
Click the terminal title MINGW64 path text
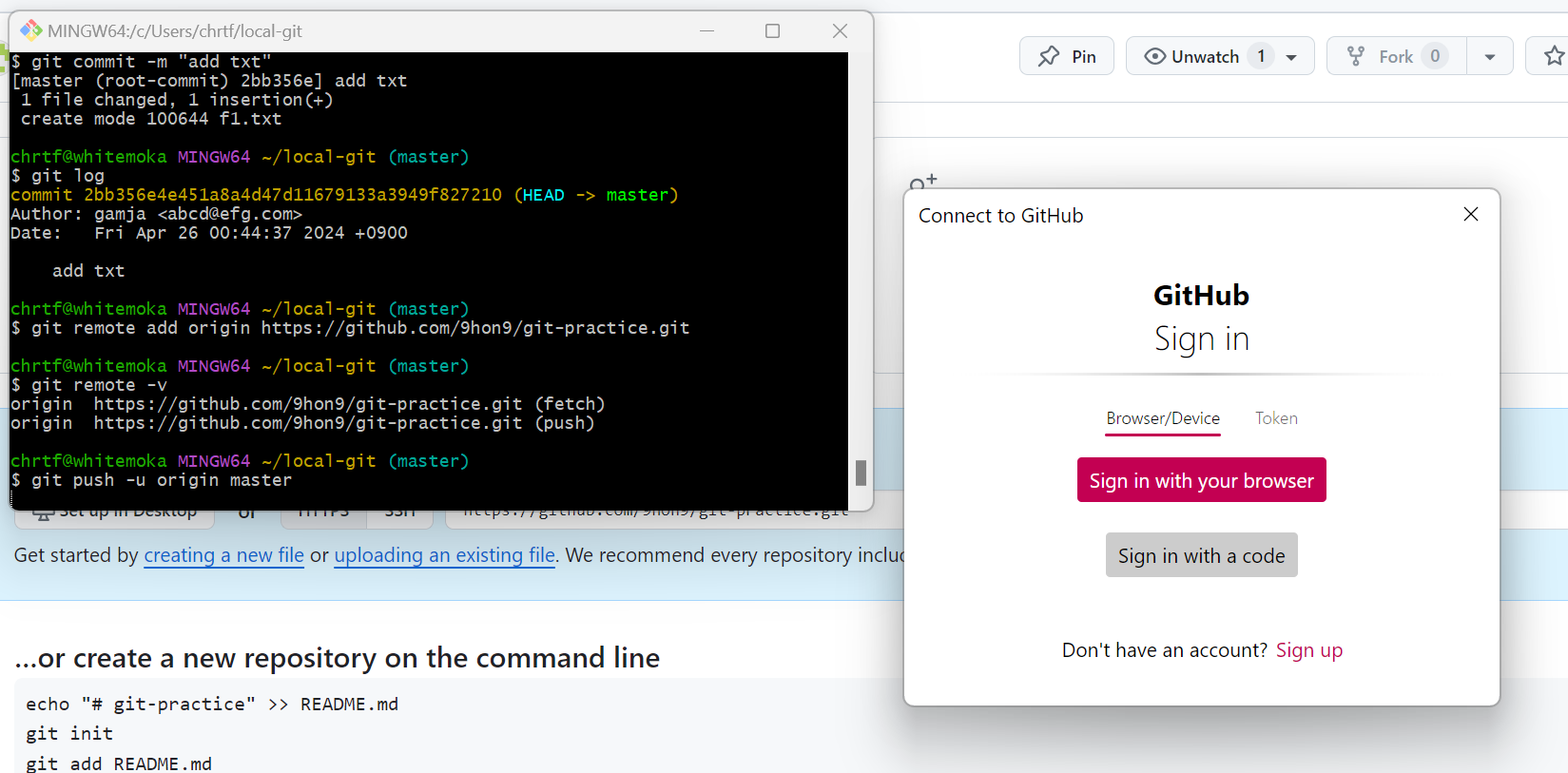click(x=175, y=31)
